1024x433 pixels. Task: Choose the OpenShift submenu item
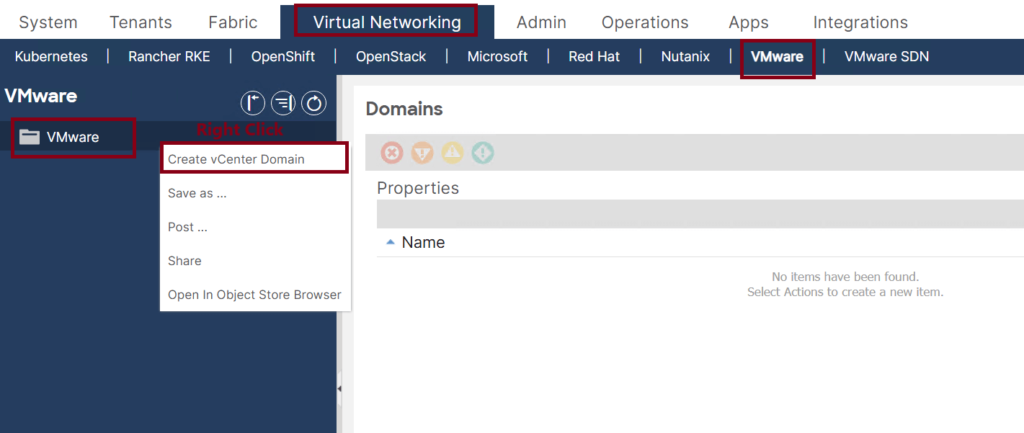283,57
